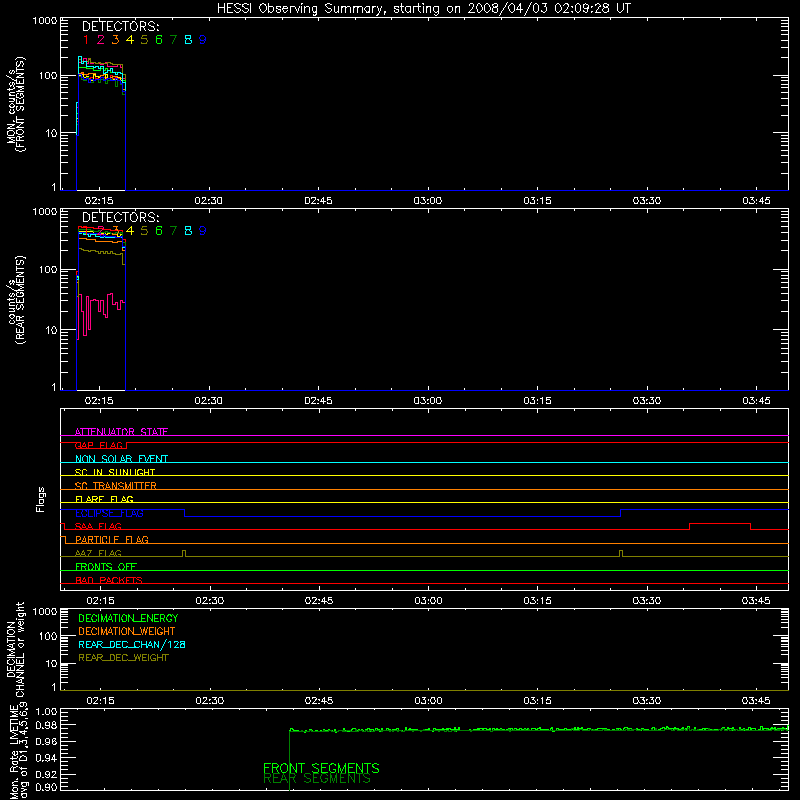Click the DECIMATION_ENERGY legend entry
This screenshot has width=800, height=800.
pyautogui.click(x=128, y=618)
